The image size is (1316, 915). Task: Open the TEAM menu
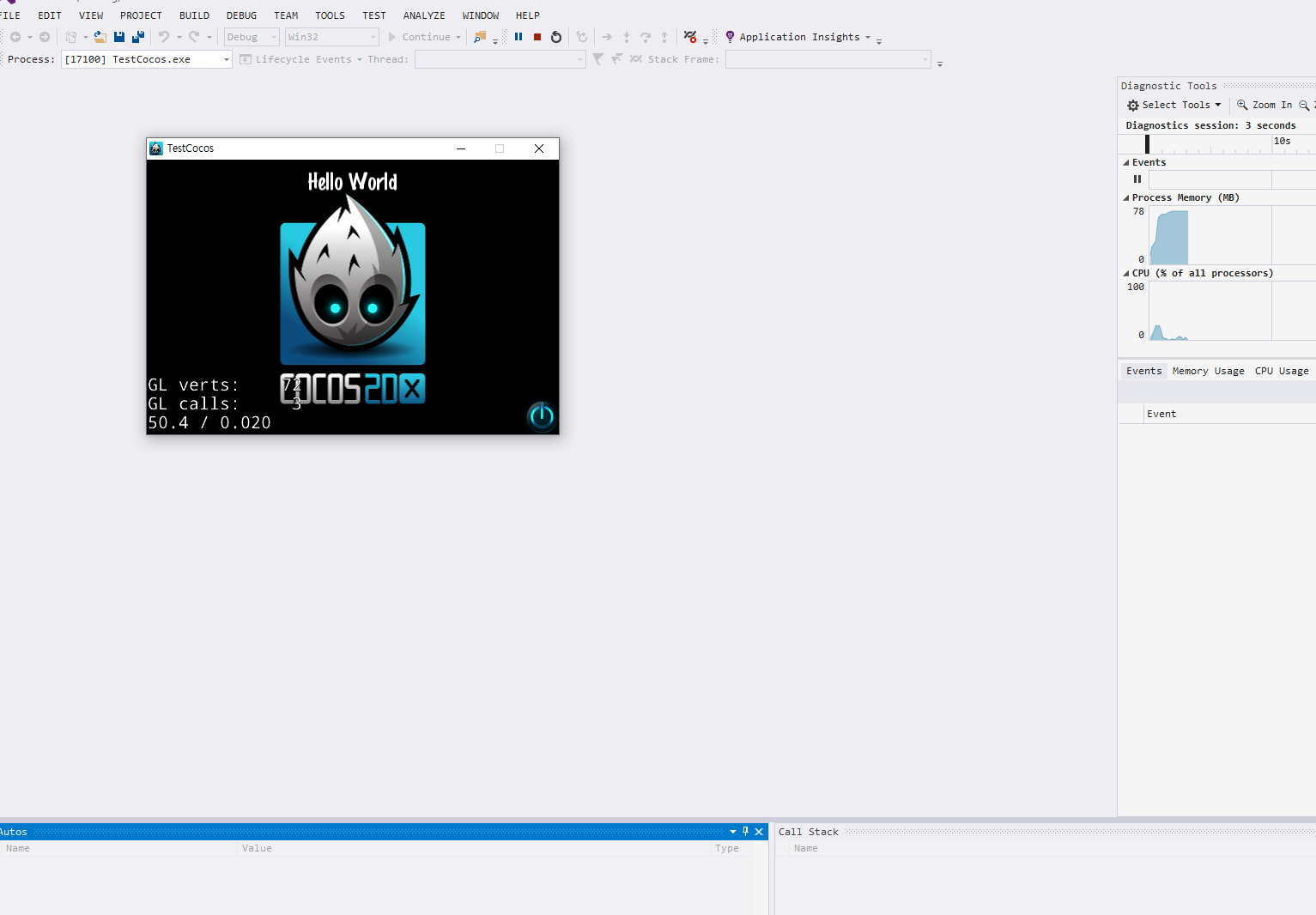286,15
